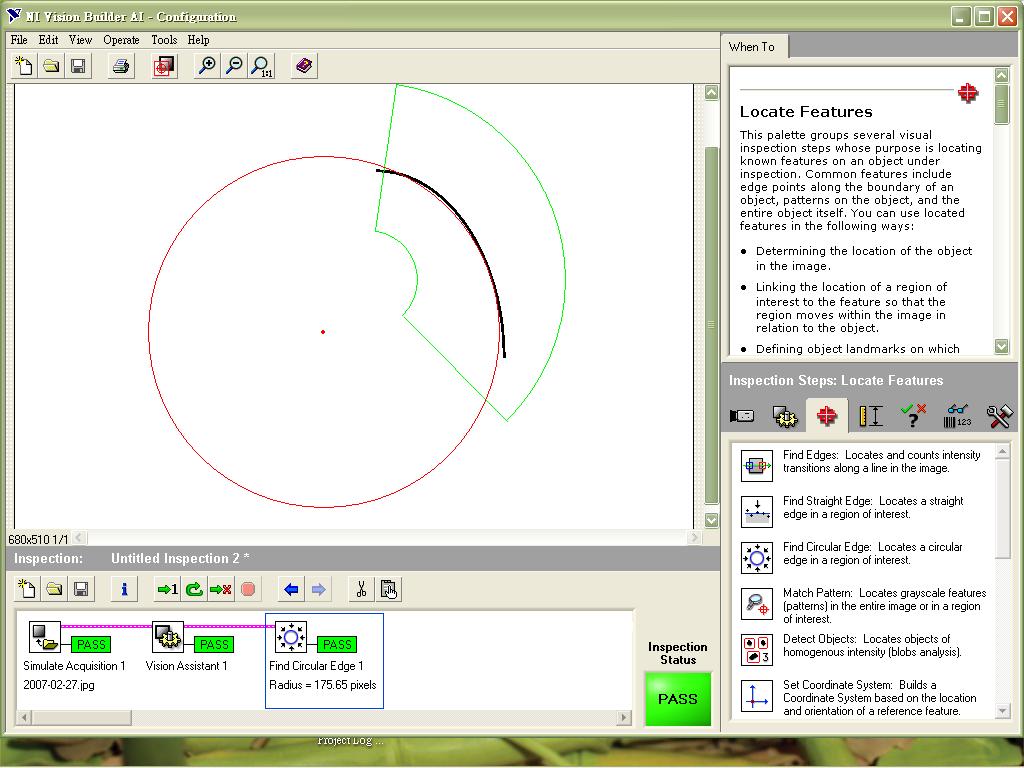
Task: Create a new inspection in the inspection toolbar
Action: (x=27, y=589)
